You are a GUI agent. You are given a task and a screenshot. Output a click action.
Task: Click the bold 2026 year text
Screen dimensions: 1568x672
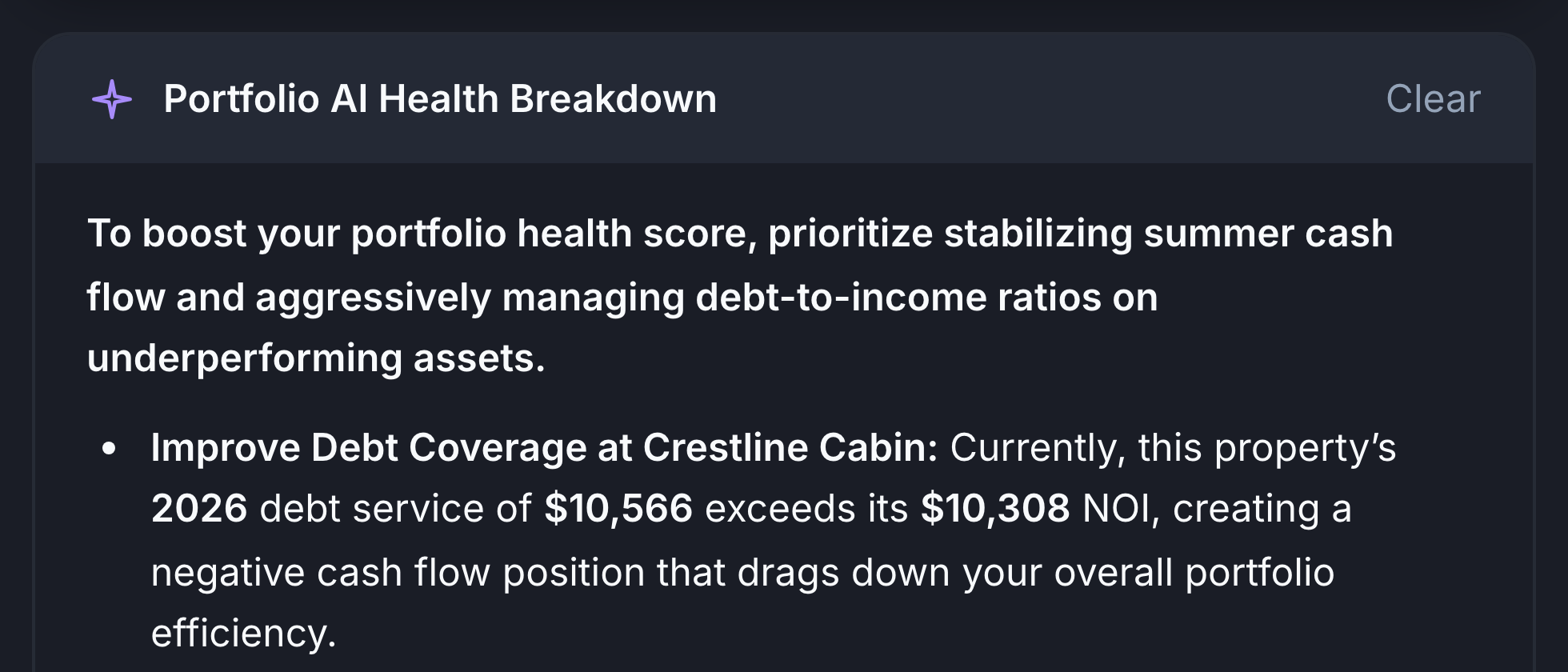199,509
